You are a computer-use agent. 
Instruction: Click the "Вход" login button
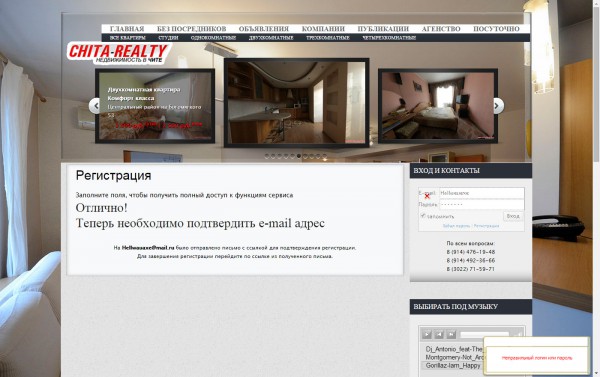[x=513, y=216]
